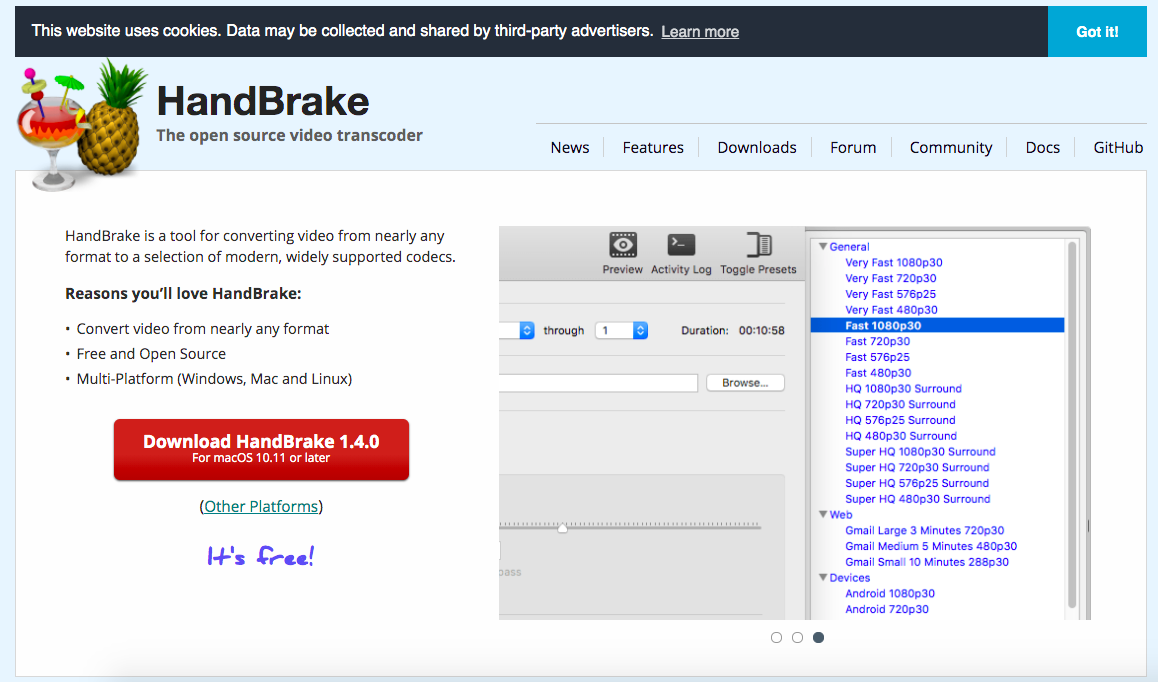Open the chapter end dropdown showing 1
Viewport: 1158px width, 682px height.
click(622, 330)
